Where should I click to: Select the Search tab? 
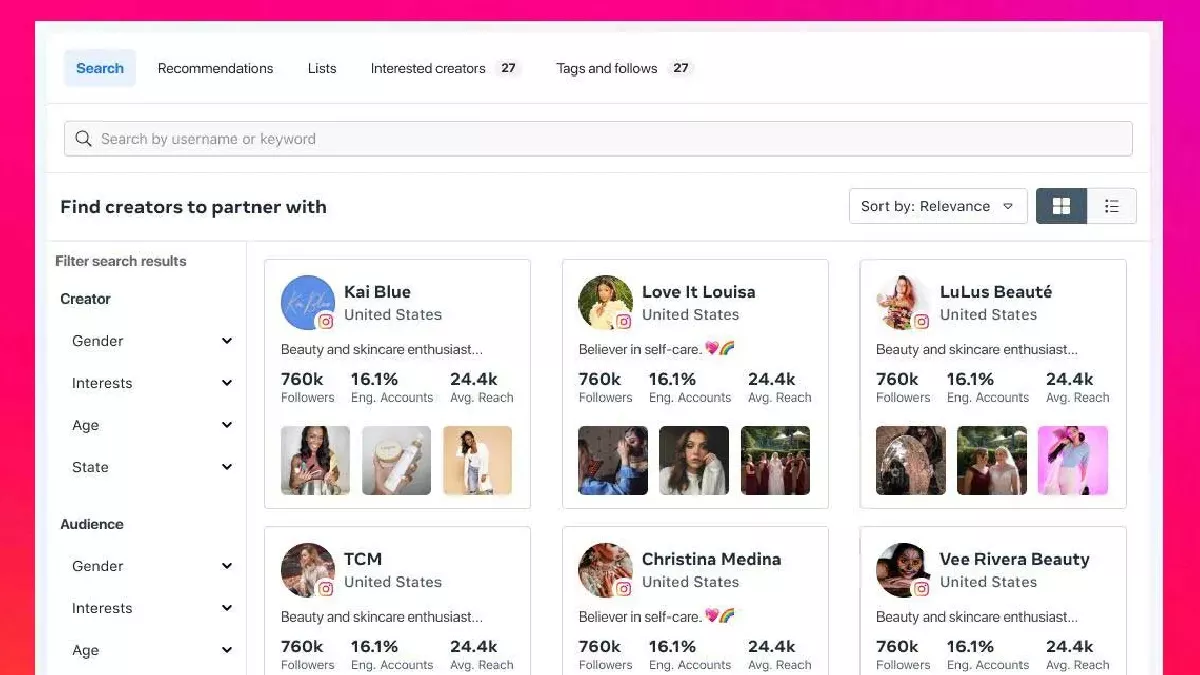tap(100, 68)
